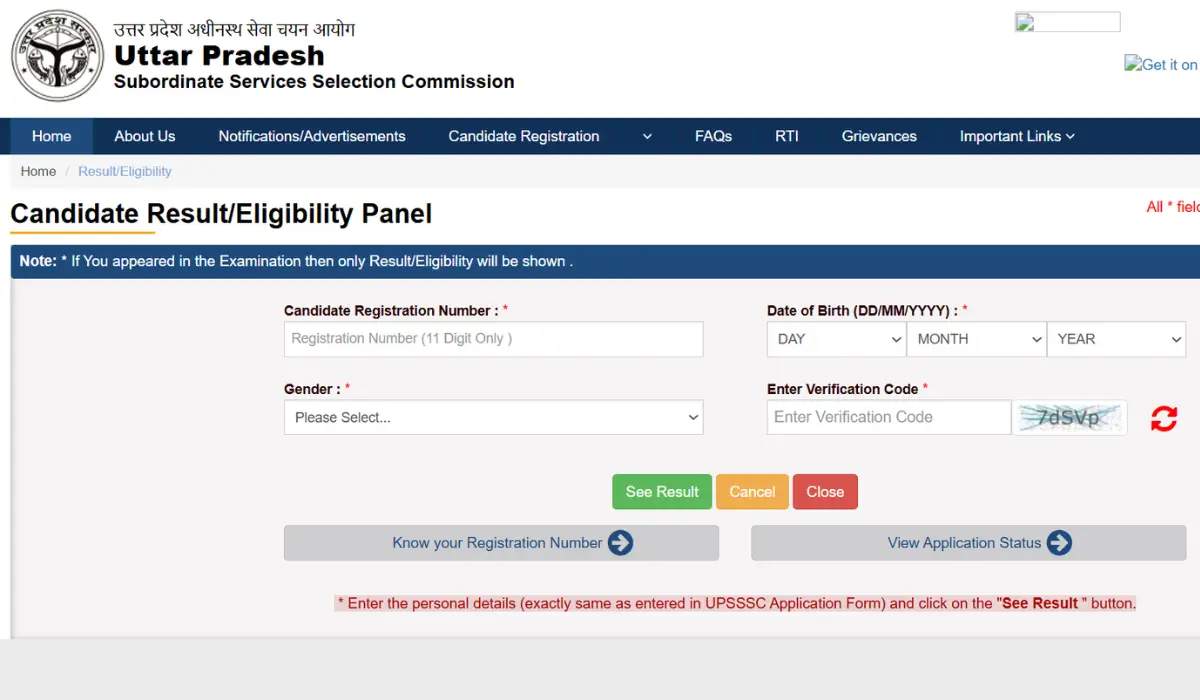The width and height of the screenshot is (1200, 700).
Task: Expand the Candidate Registration menu chevron
Action: coord(646,136)
